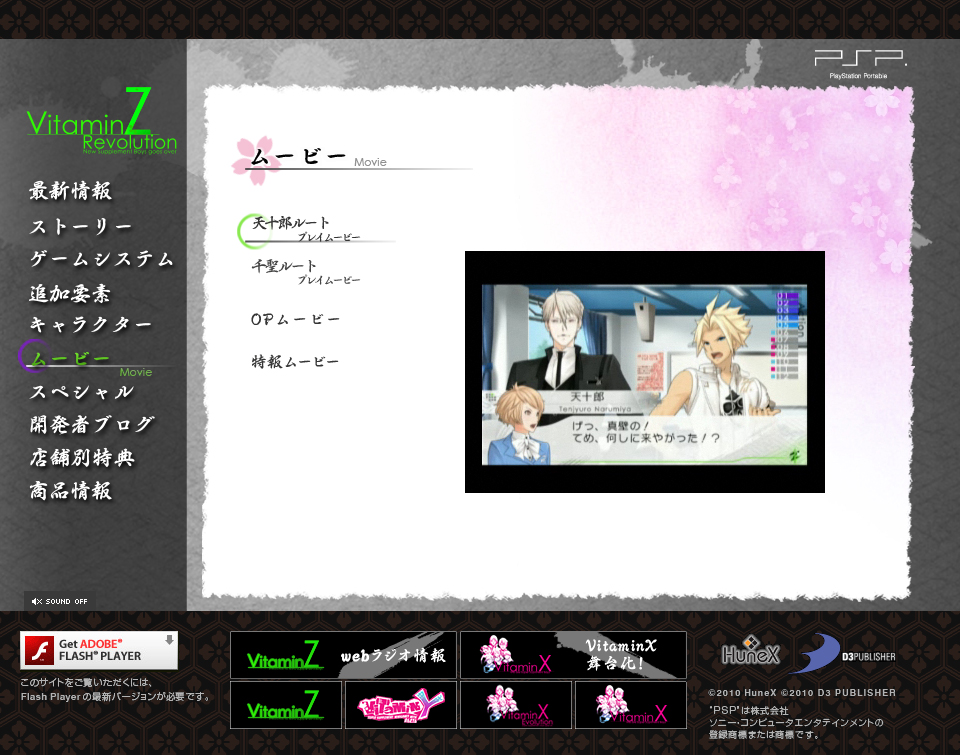The image size is (960, 755).
Task: Go to the ストーリー story page
Action: tap(80, 226)
